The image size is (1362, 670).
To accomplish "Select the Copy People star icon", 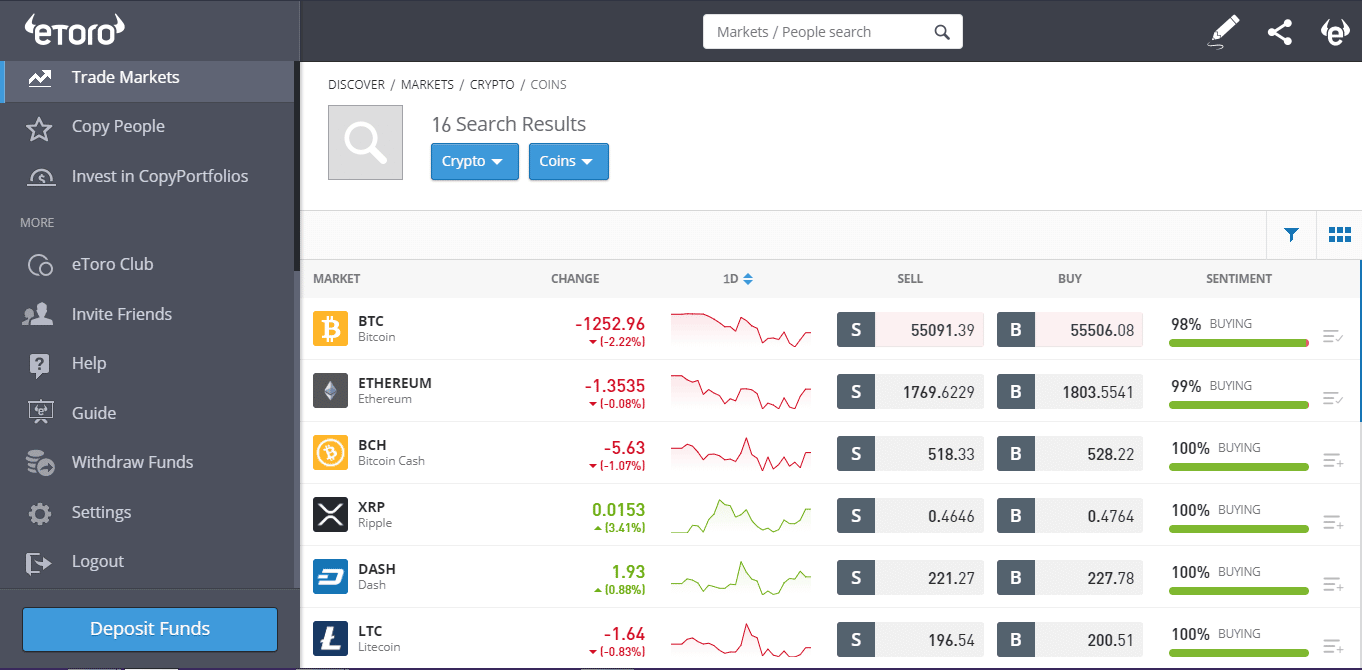I will (x=39, y=126).
